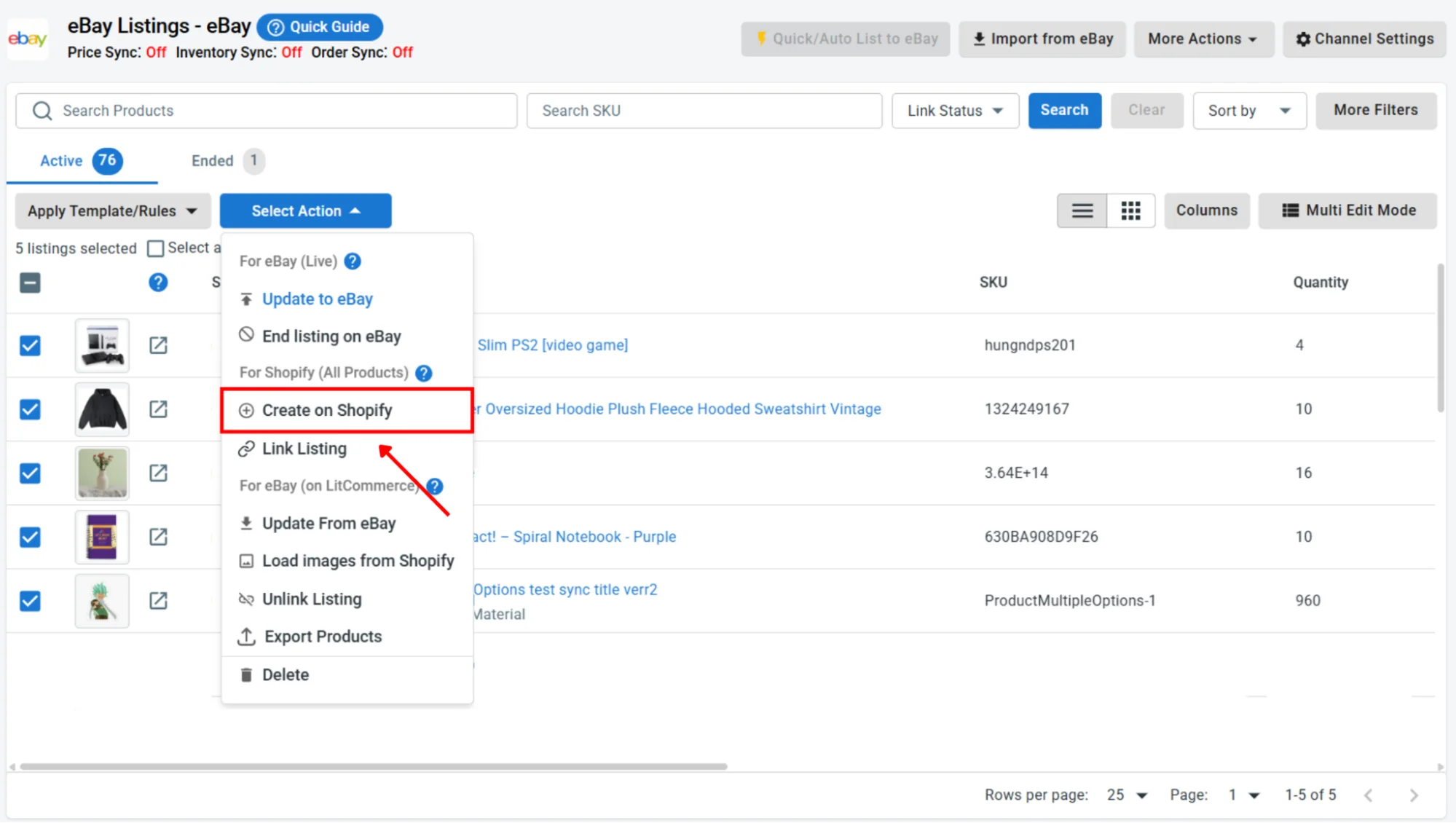This screenshot has height=823, width=1456.
Task: Click Import from eBay button
Action: [1042, 39]
